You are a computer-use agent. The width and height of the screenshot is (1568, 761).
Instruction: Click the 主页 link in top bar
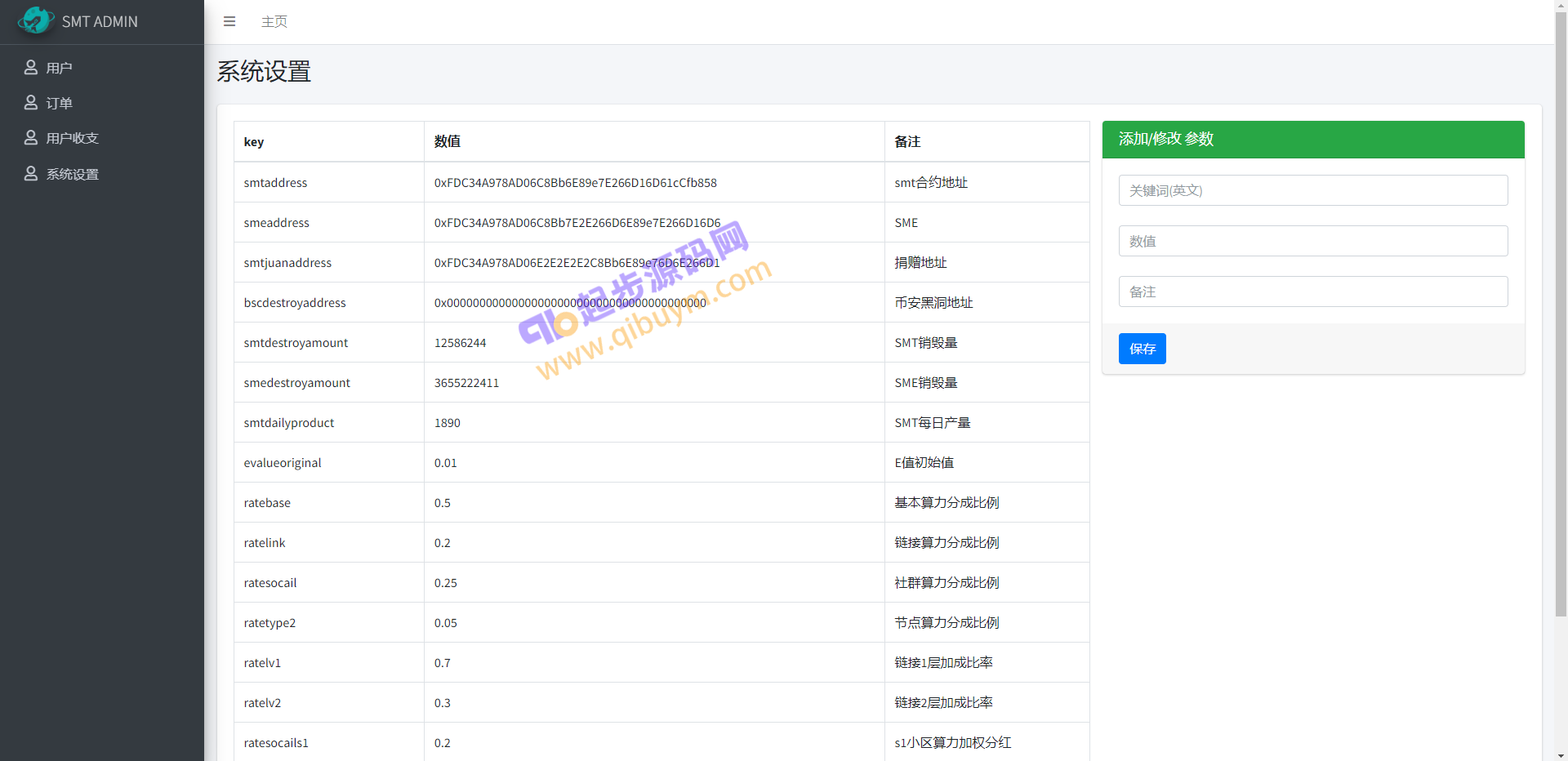pos(274,21)
